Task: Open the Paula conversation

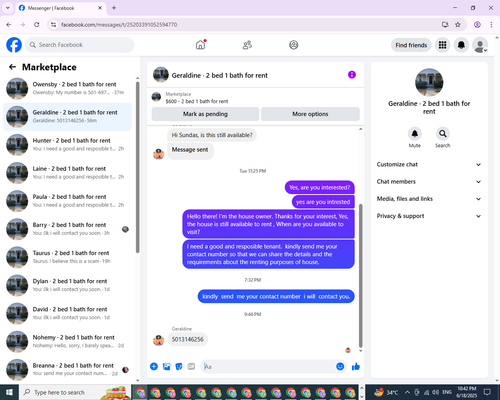Action: (67, 201)
